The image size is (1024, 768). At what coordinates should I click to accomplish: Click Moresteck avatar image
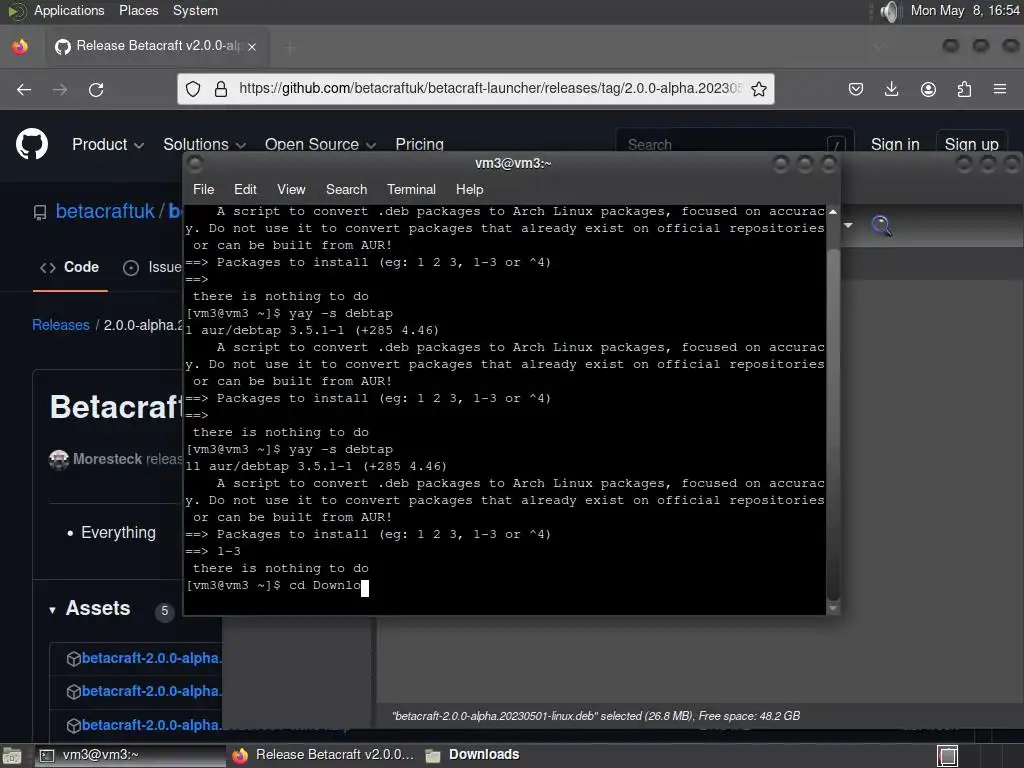coord(59,459)
